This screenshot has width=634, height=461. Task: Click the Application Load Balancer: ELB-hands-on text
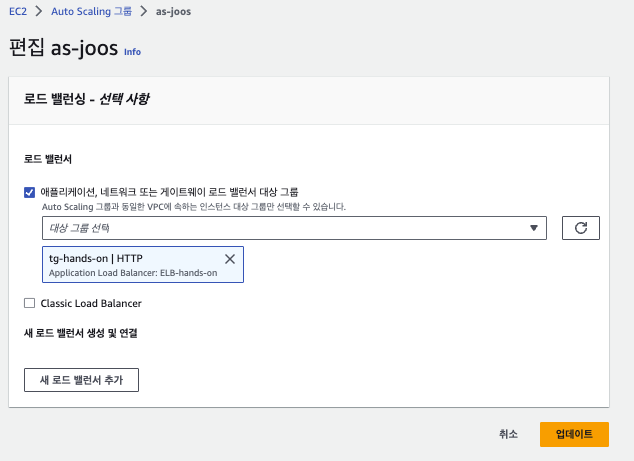point(133,273)
